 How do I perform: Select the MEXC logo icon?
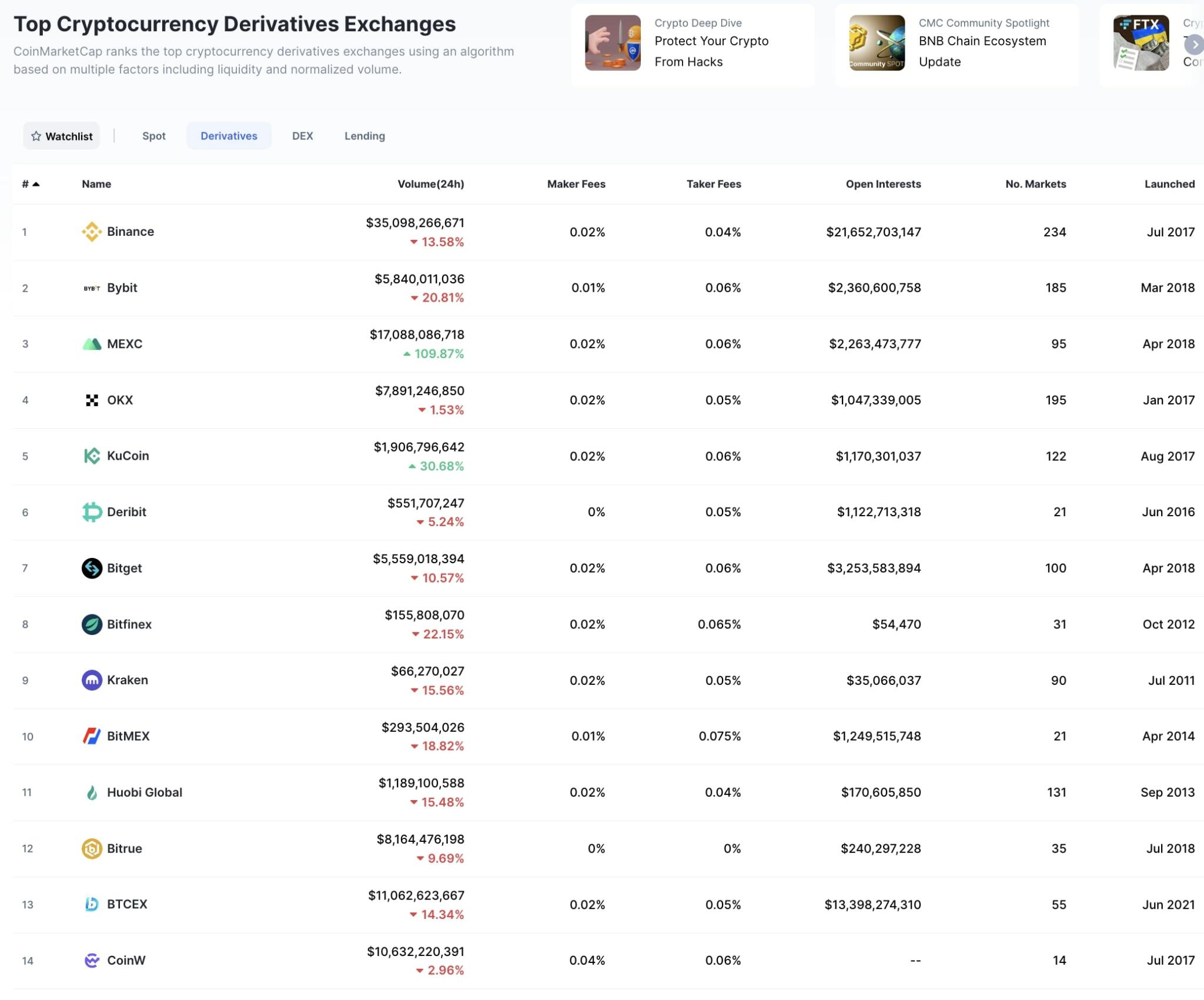[x=92, y=344]
